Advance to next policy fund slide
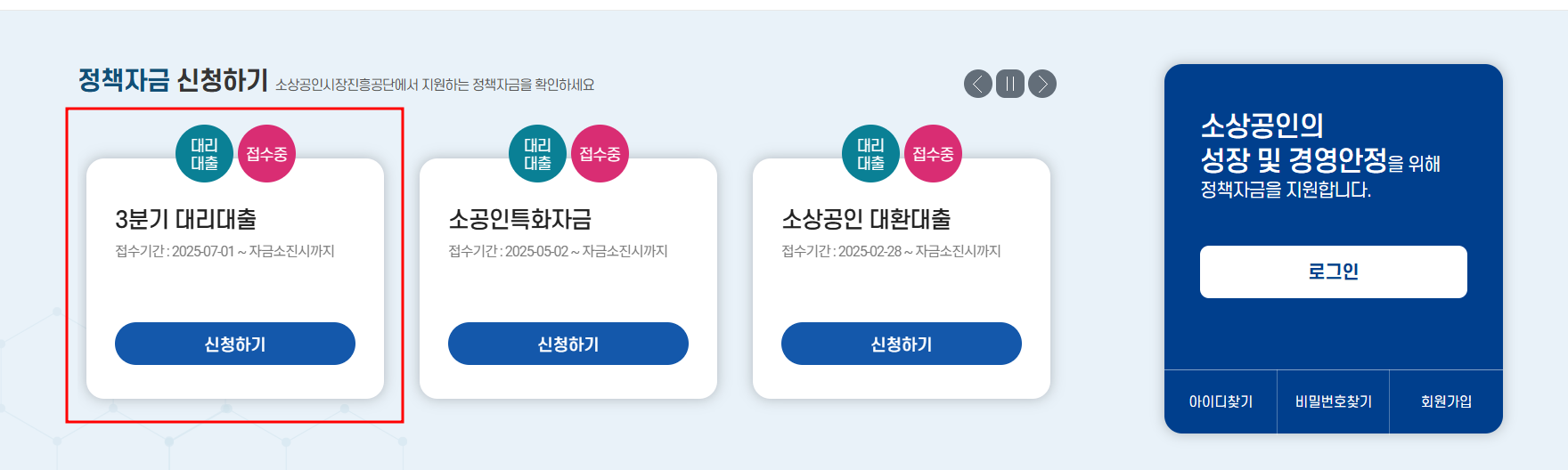 1041,84
